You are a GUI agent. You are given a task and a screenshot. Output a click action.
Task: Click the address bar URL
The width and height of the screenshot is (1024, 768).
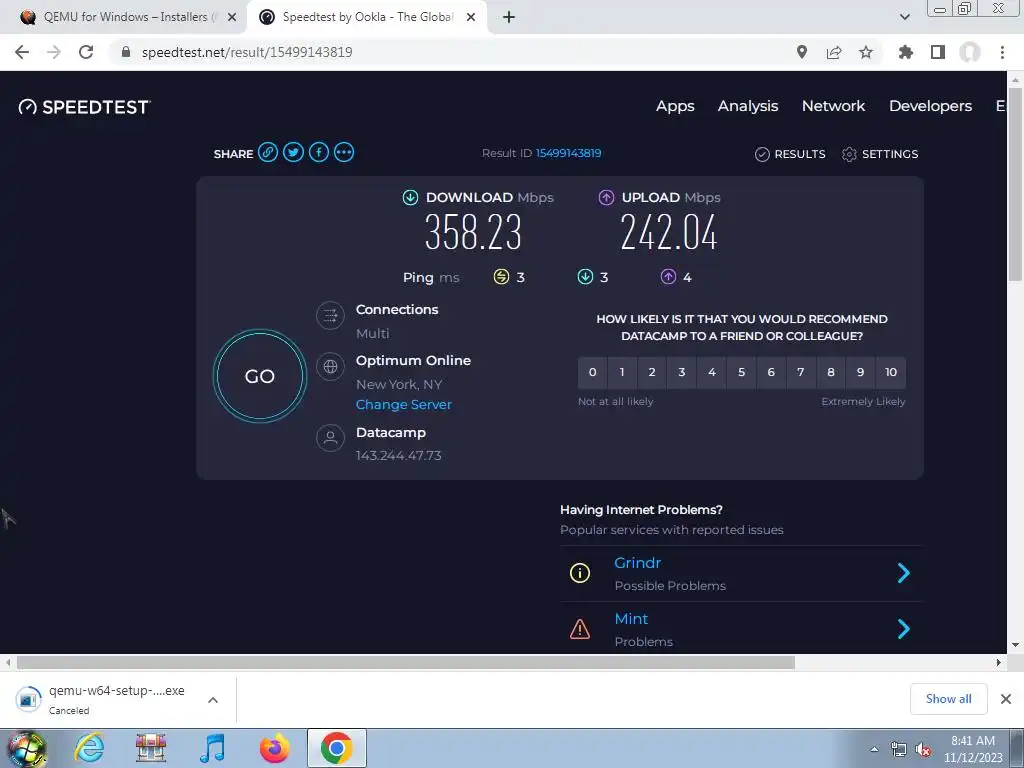coord(247,52)
